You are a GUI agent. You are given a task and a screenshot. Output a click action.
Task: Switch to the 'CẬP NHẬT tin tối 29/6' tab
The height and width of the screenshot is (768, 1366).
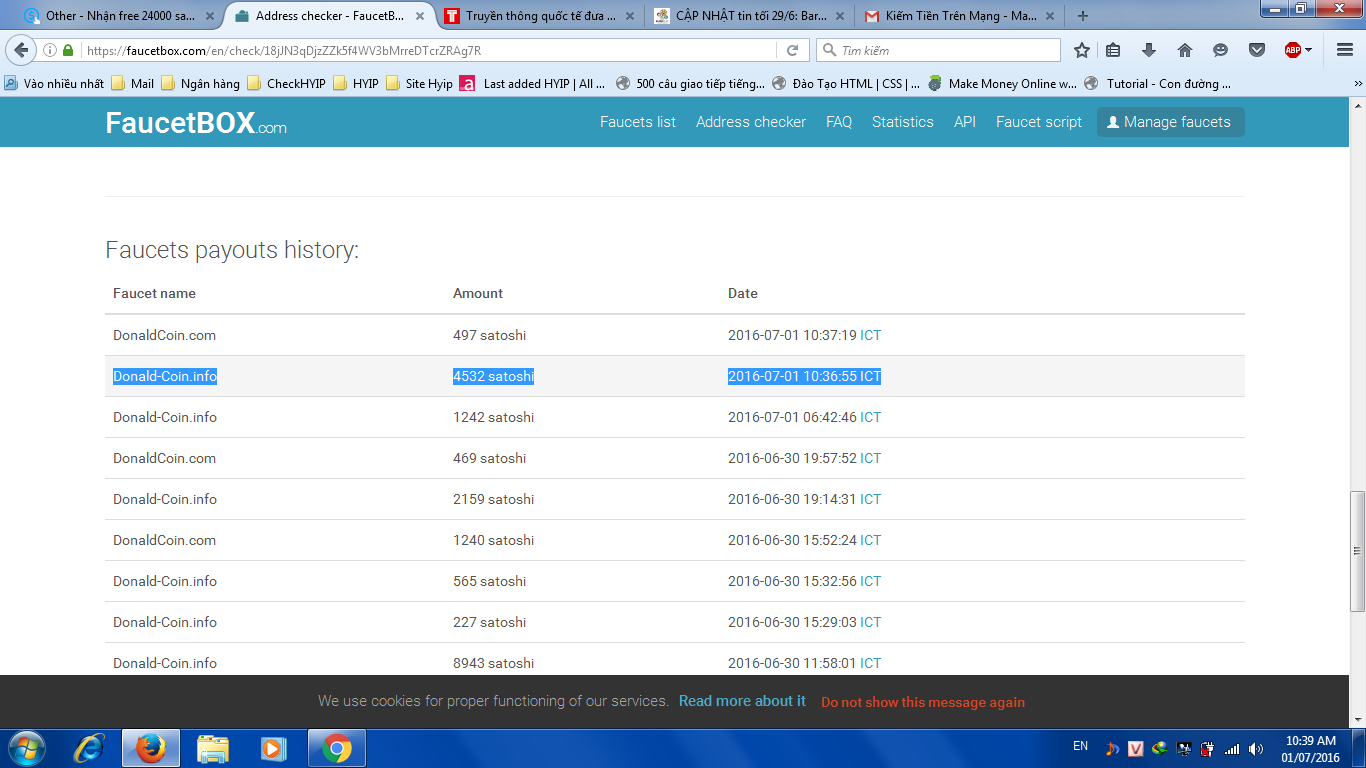coord(748,16)
